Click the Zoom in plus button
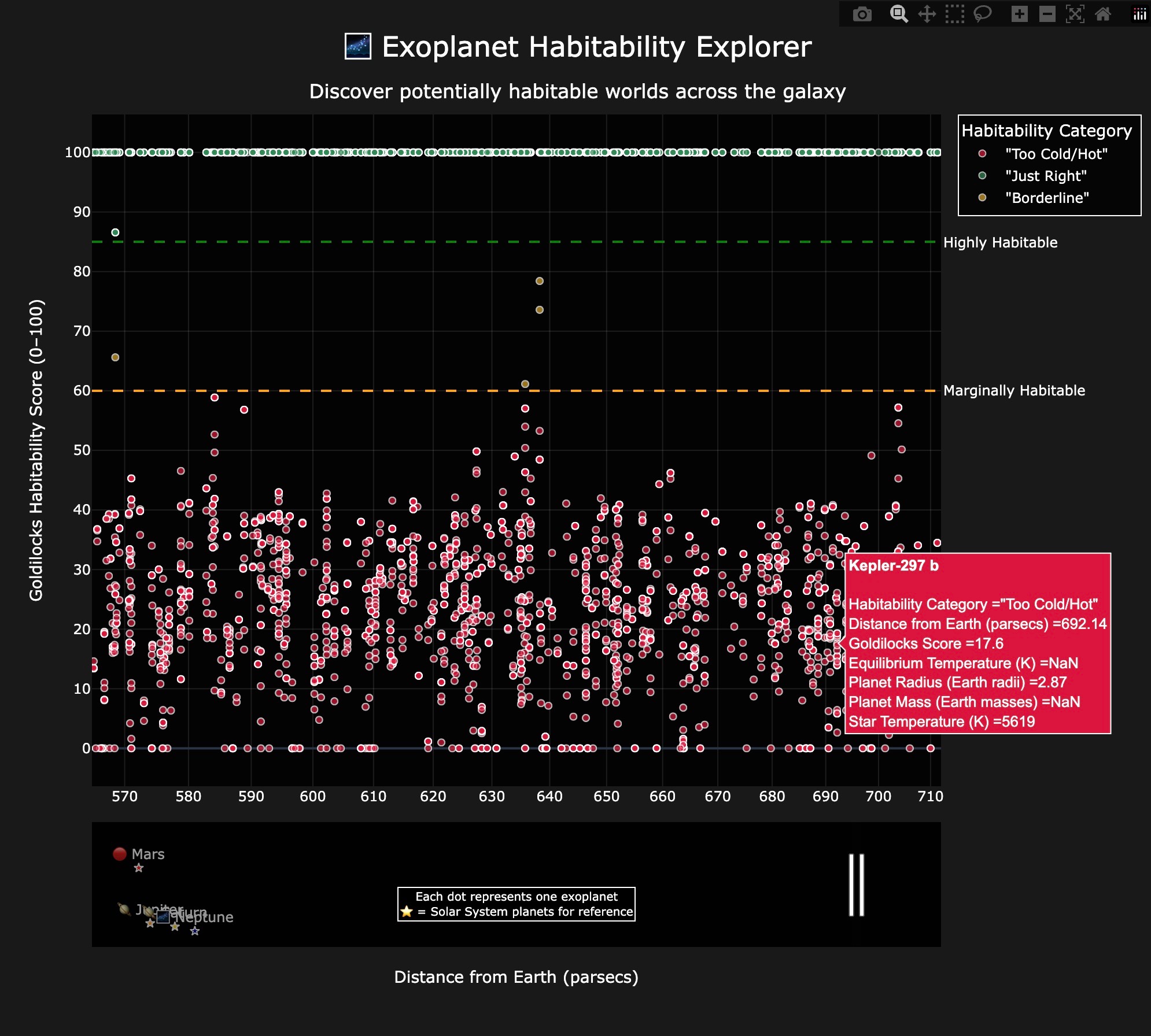 (x=1019, y=14)
